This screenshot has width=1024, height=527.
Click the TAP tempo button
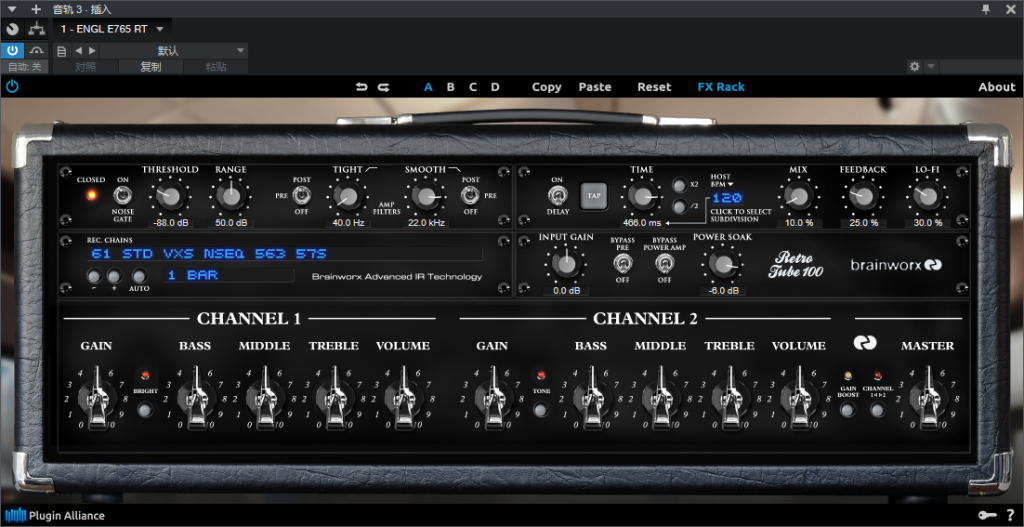[x=594, y=195]
